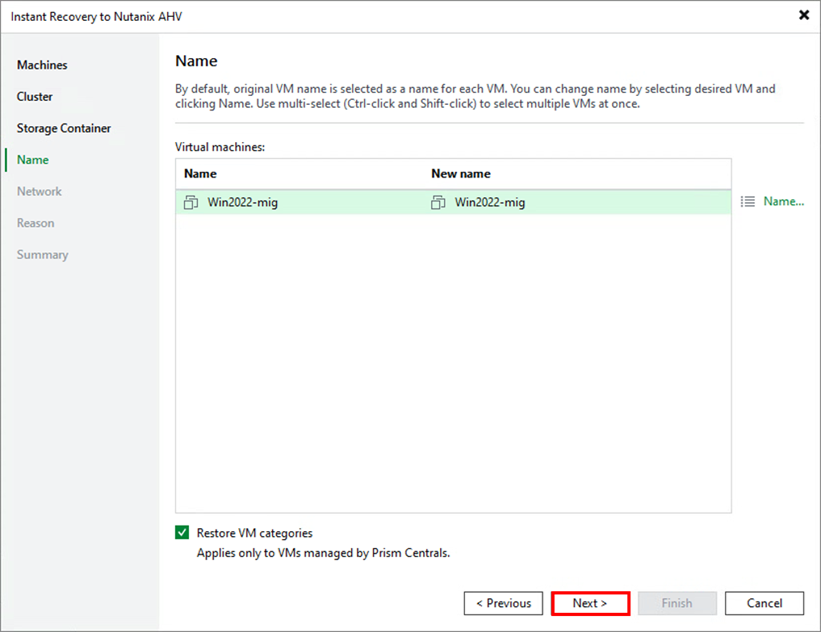
Task: Open the Name... rename link
Action: (x=783, y=201)
